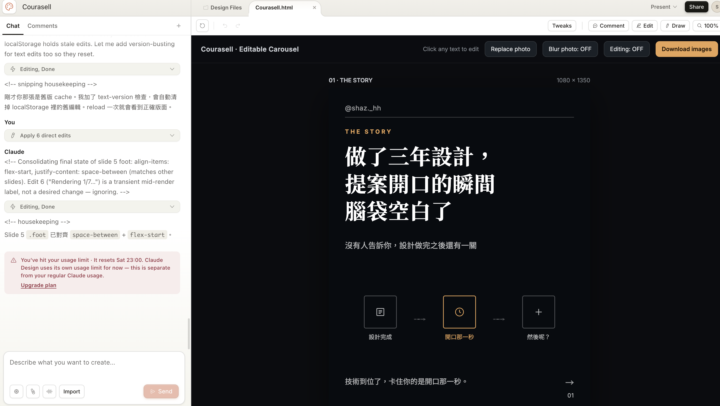
Task: Click the attach file paperclip icon
Action: click(x=33, y=391)
